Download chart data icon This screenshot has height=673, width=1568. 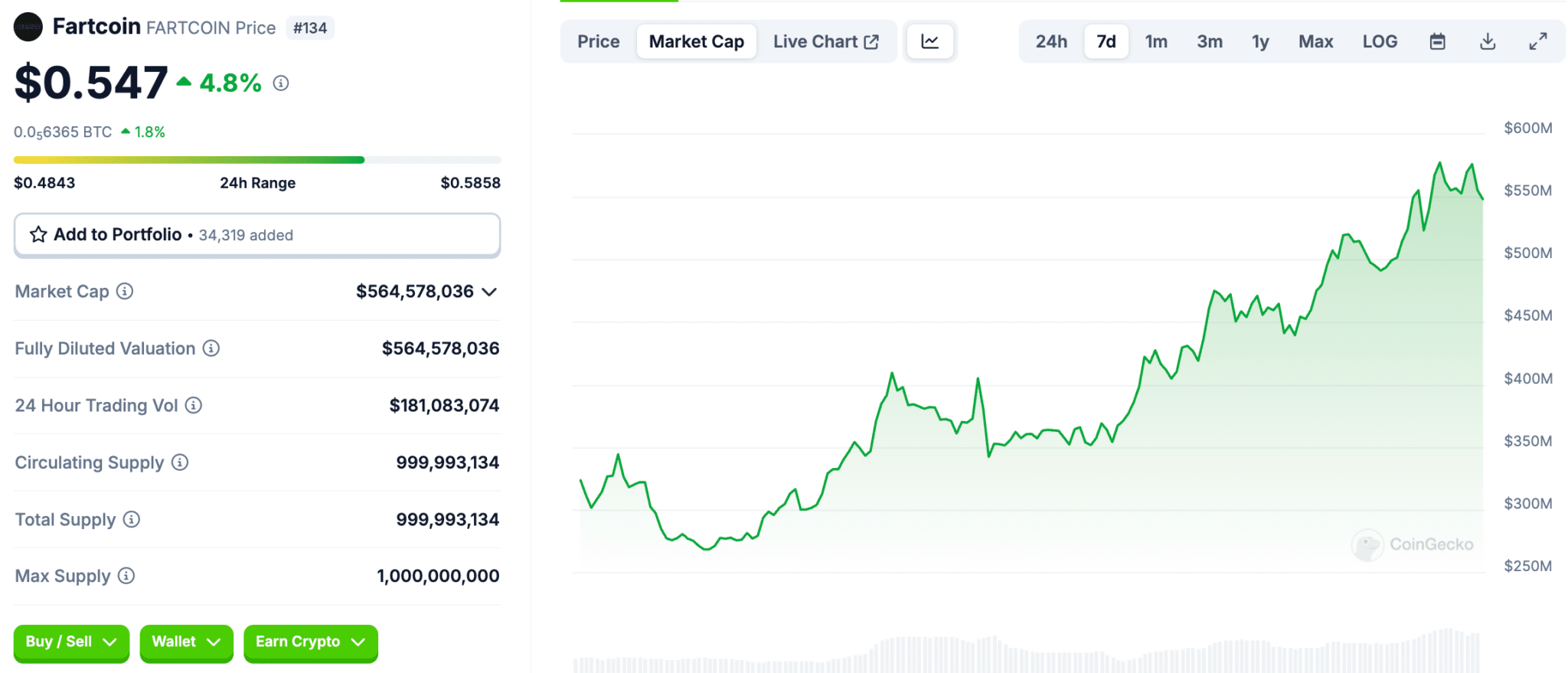pyautogui.click(x=1488, y=41)
